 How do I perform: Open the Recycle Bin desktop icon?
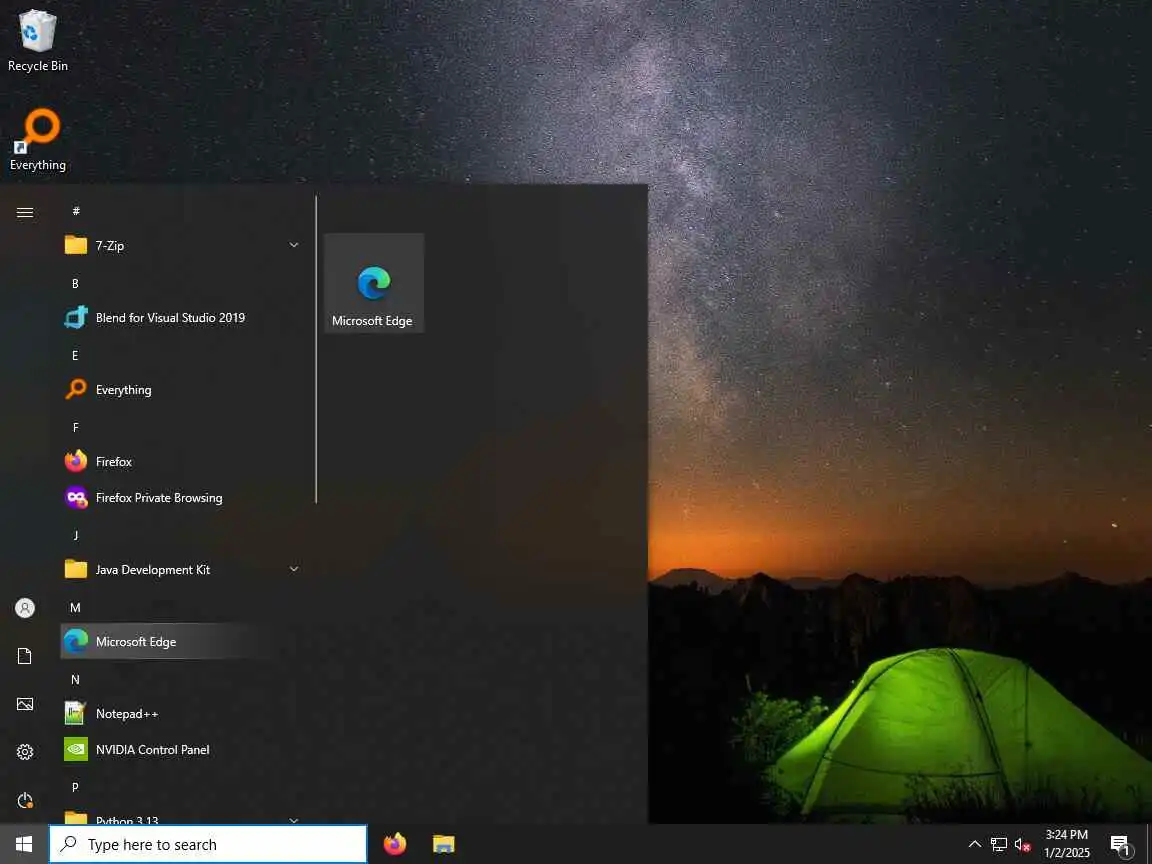(37, 40)
